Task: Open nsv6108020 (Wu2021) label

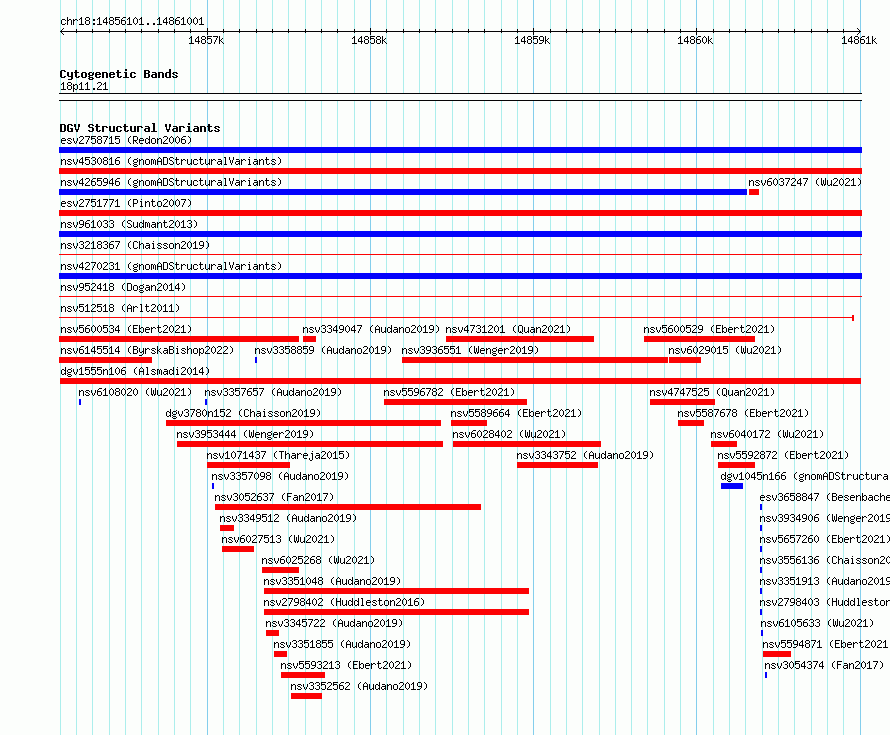Action: 135,392
